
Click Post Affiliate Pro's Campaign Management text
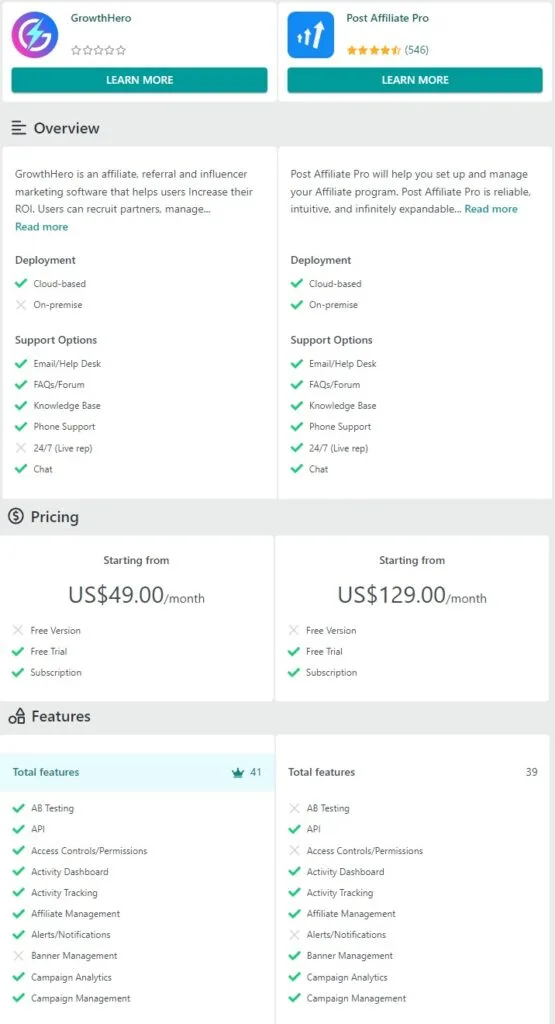click(357, 998)
